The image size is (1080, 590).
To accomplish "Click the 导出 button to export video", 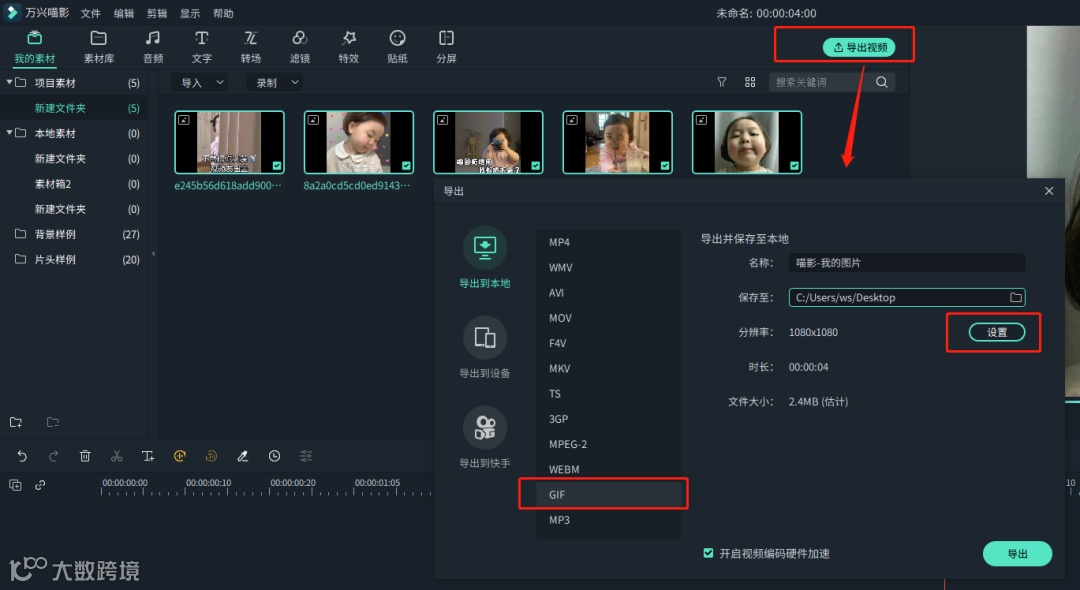I will click(x=1017, y=553).
